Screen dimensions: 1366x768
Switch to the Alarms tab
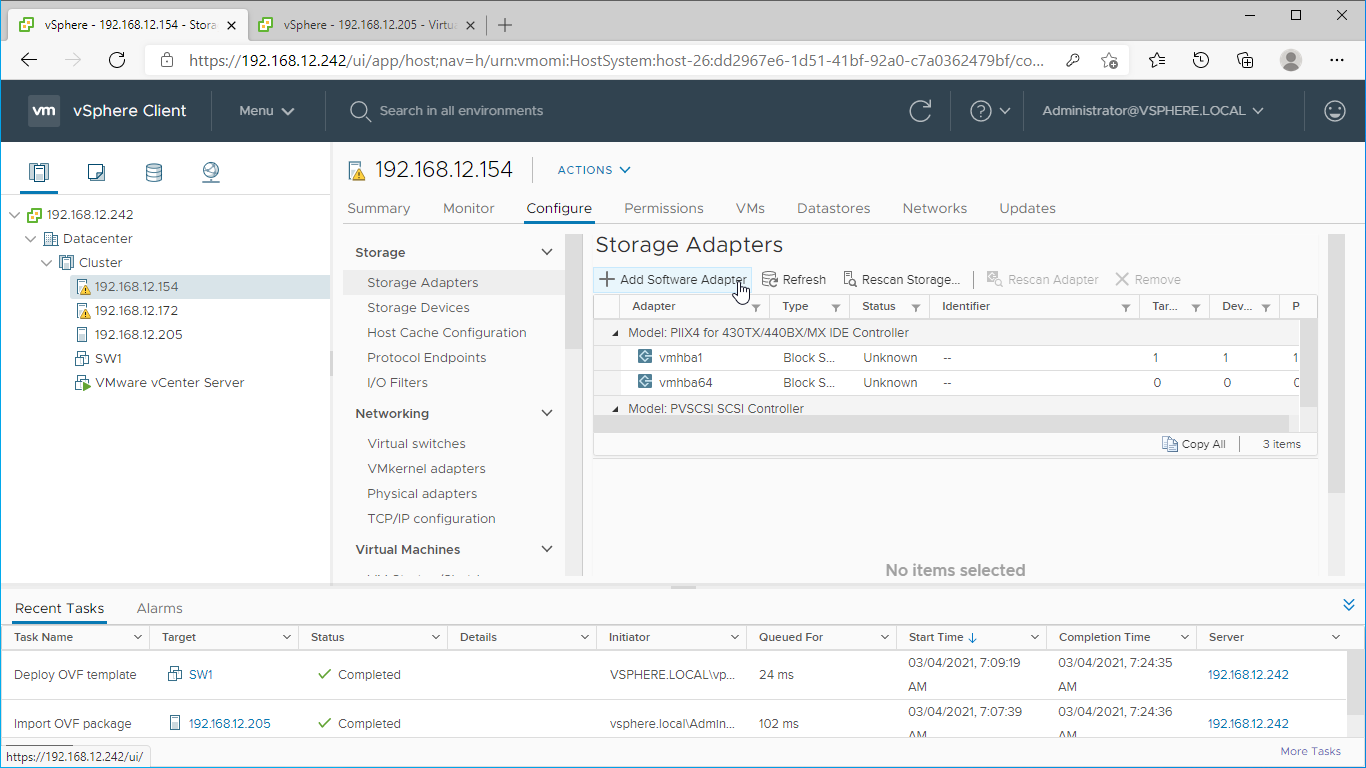click(160, 608)
